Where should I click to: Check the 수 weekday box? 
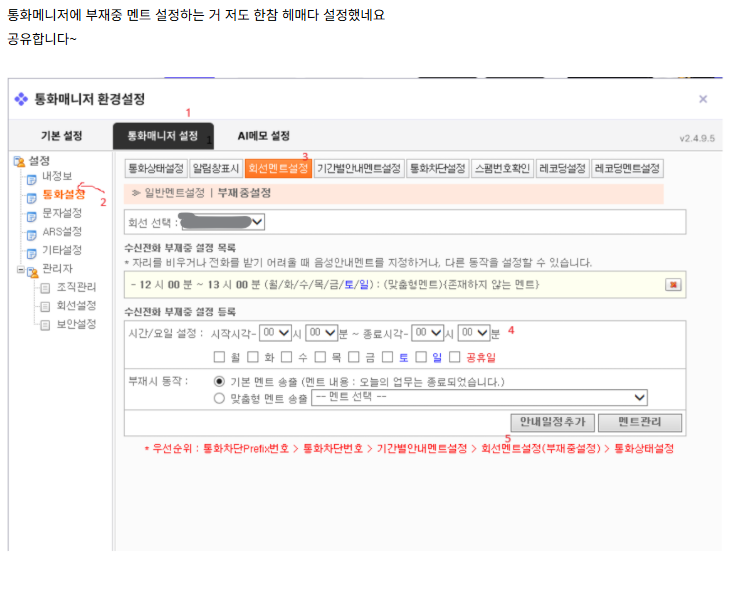point(286,357)
